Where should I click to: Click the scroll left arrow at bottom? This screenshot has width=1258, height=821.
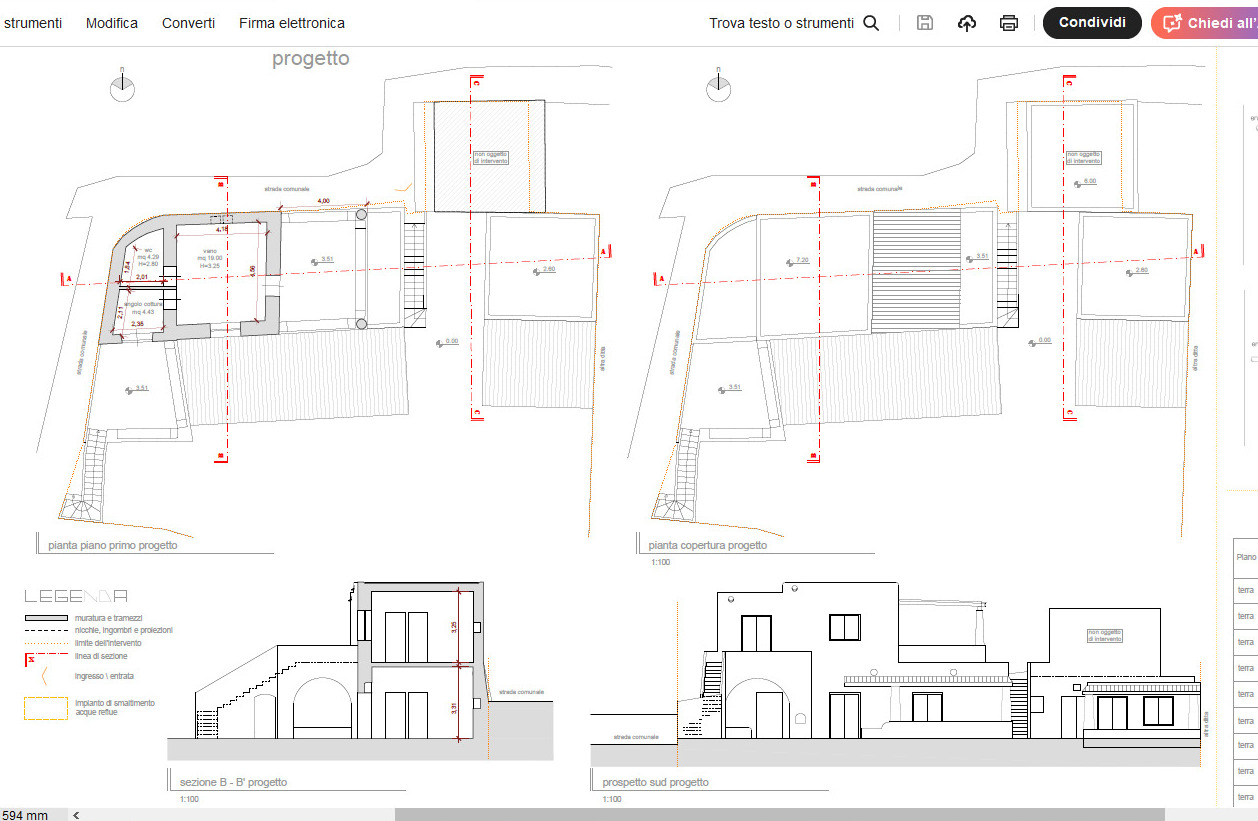click(77, 815)
